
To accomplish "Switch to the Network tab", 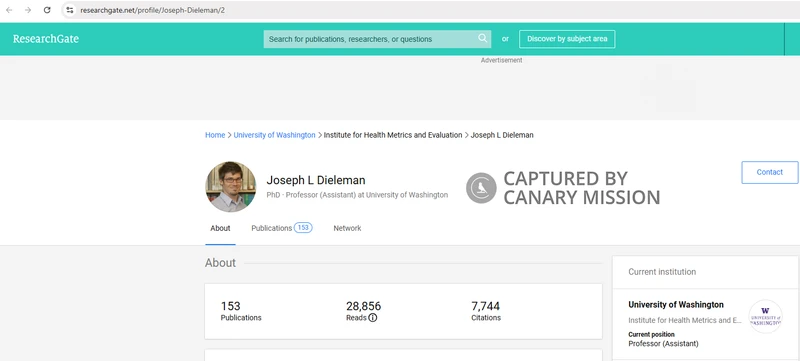I will (x=347, y=228).
